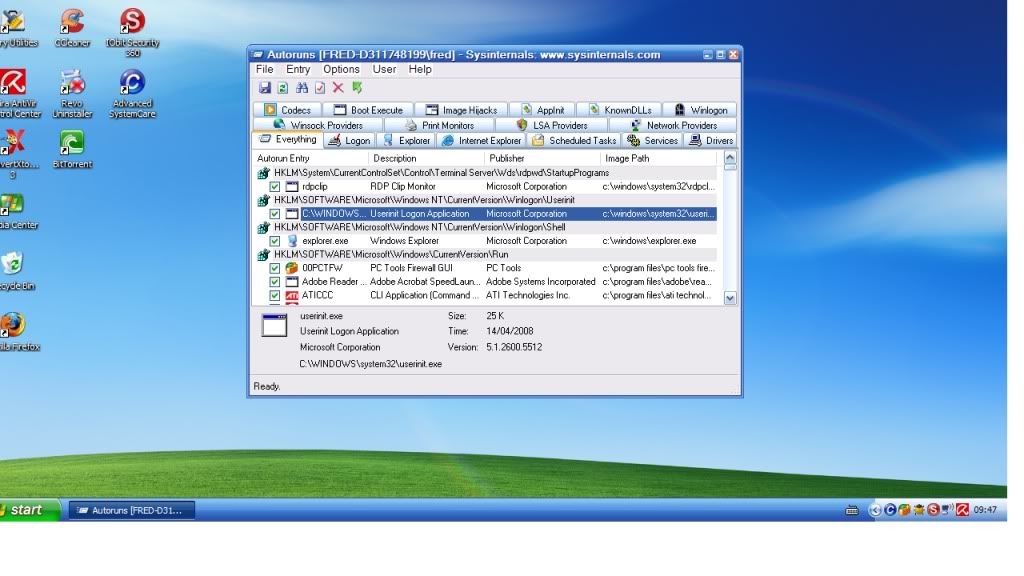Open the Entry menu
The width and height of the screenshot is (1024, 576).
(298, 69)
